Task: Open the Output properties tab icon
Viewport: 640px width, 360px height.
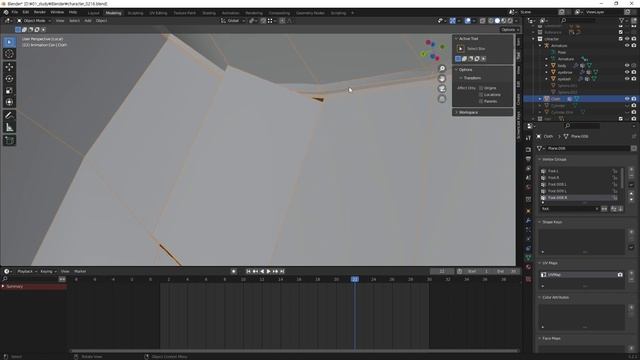Action: pos(528,159)
